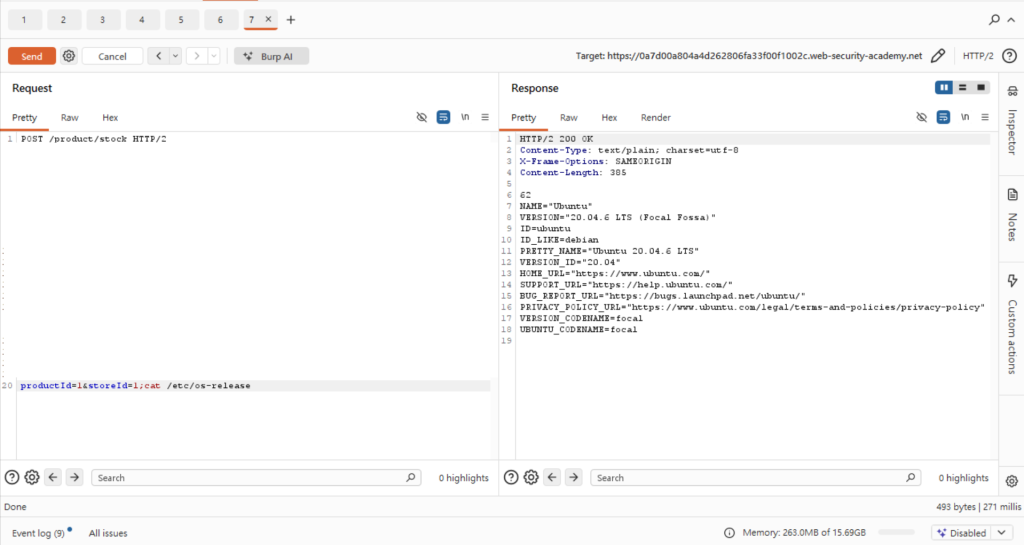The height and width of the screenshot is (545, 1024).
Task: Toggle word wrap in Request panel
Action: click(443, 117)
